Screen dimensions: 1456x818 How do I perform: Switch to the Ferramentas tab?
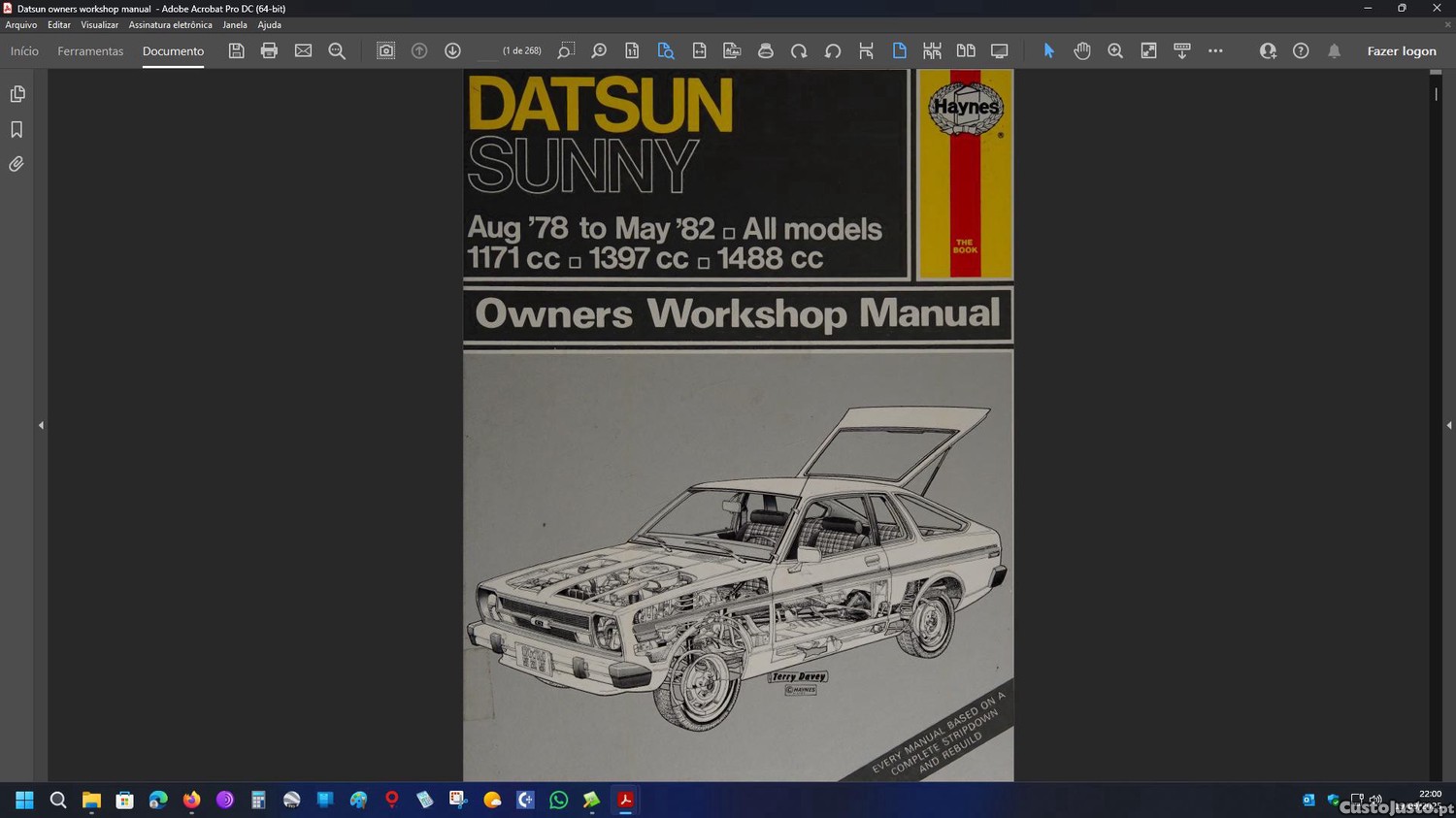point(90,51)
